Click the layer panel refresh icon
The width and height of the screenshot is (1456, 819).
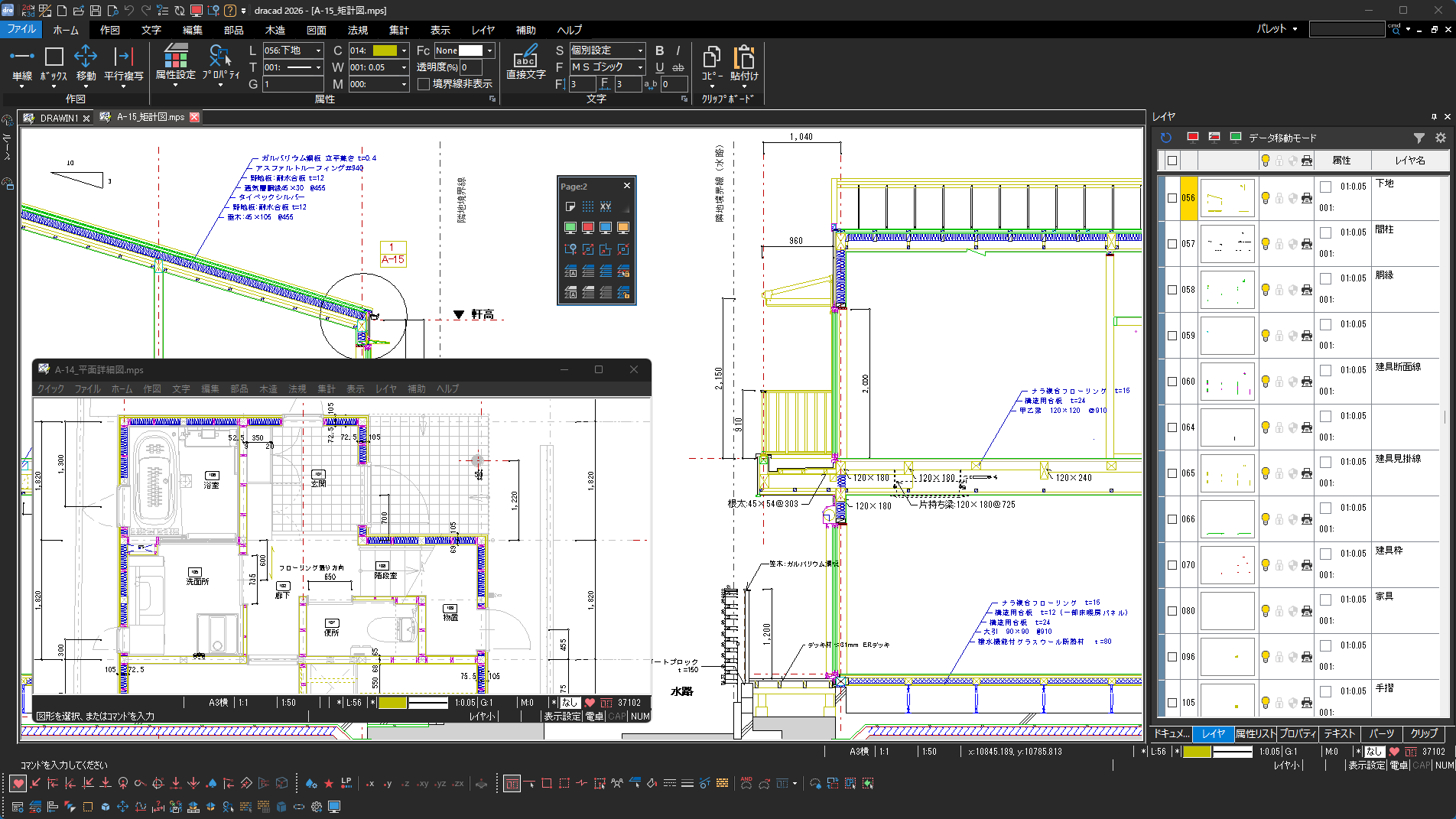[x=1165, y=138]
